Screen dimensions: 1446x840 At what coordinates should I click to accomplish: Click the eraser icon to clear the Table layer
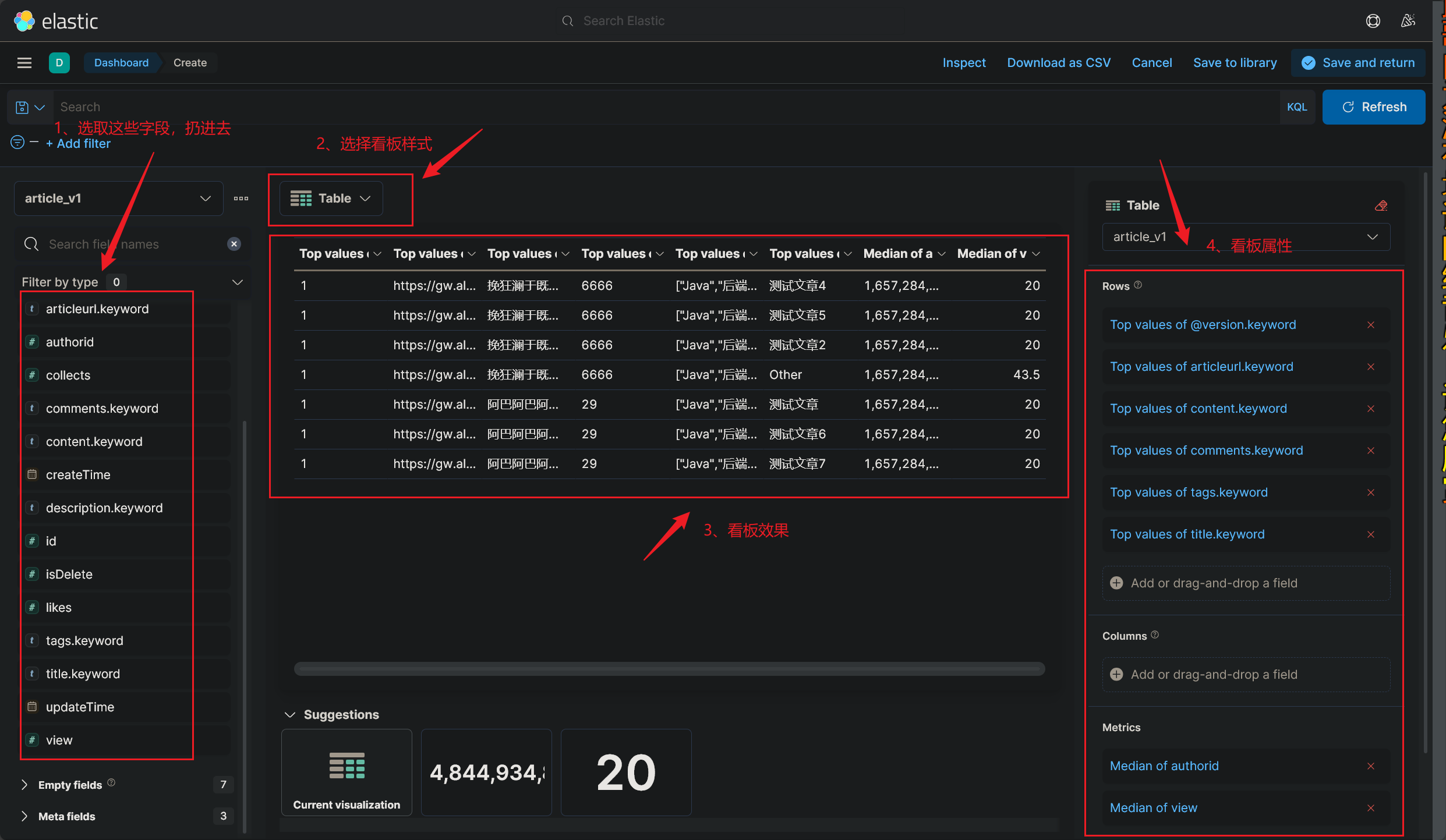[1380, 205]
